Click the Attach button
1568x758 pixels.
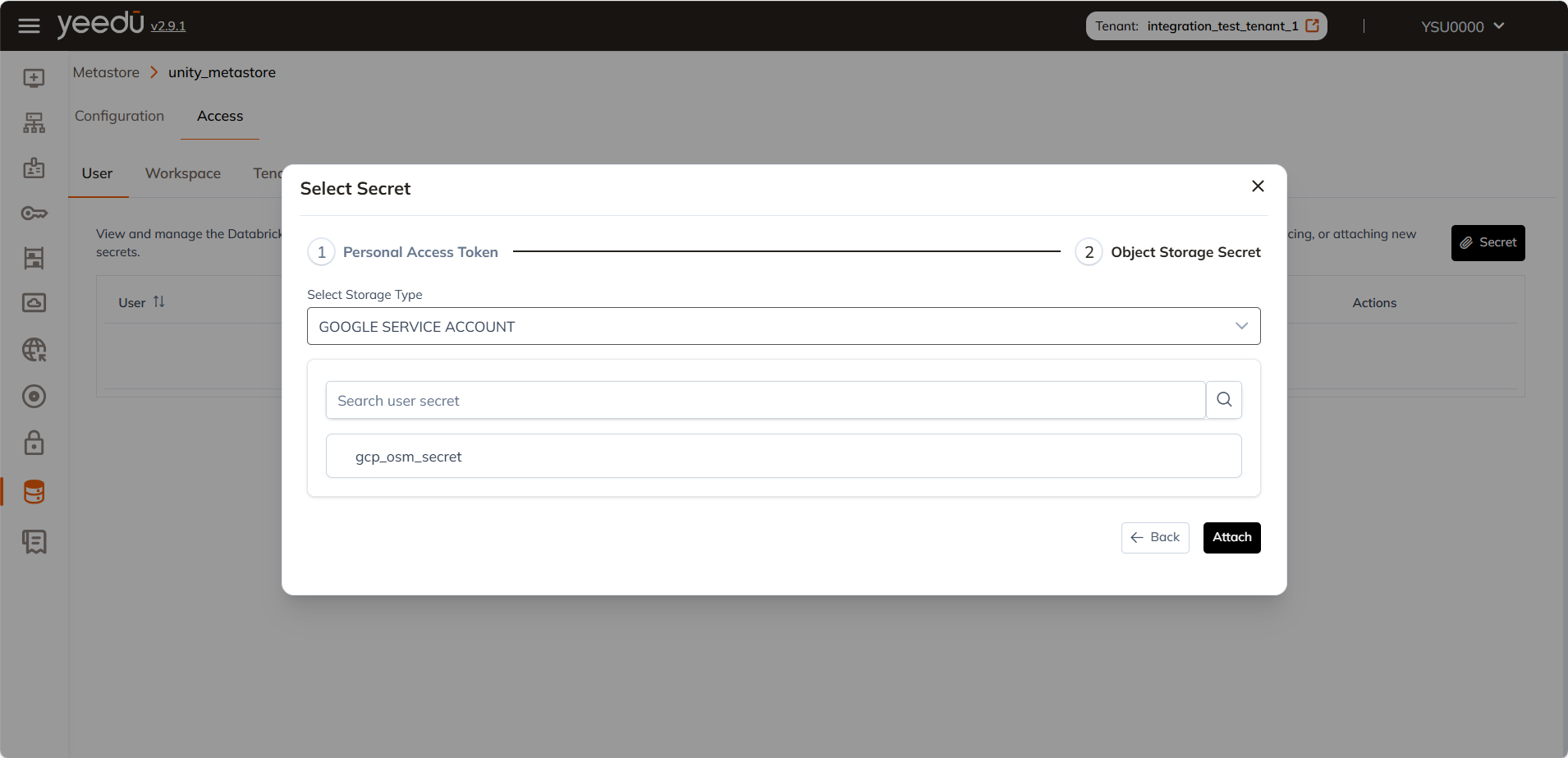(1231, 537)
